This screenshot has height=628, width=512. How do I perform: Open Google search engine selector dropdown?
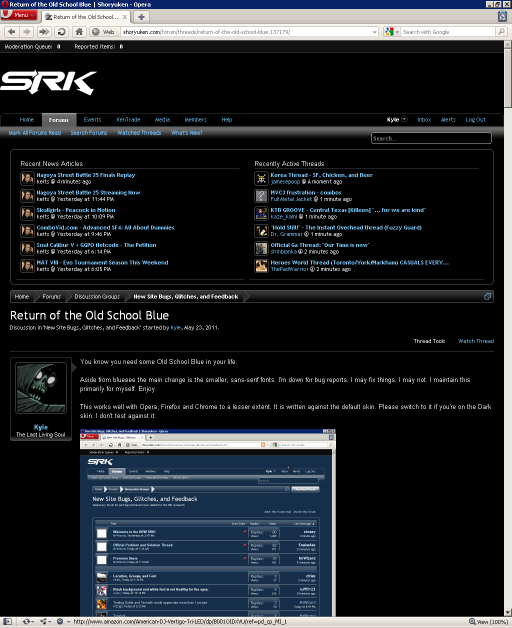[392, 32]
